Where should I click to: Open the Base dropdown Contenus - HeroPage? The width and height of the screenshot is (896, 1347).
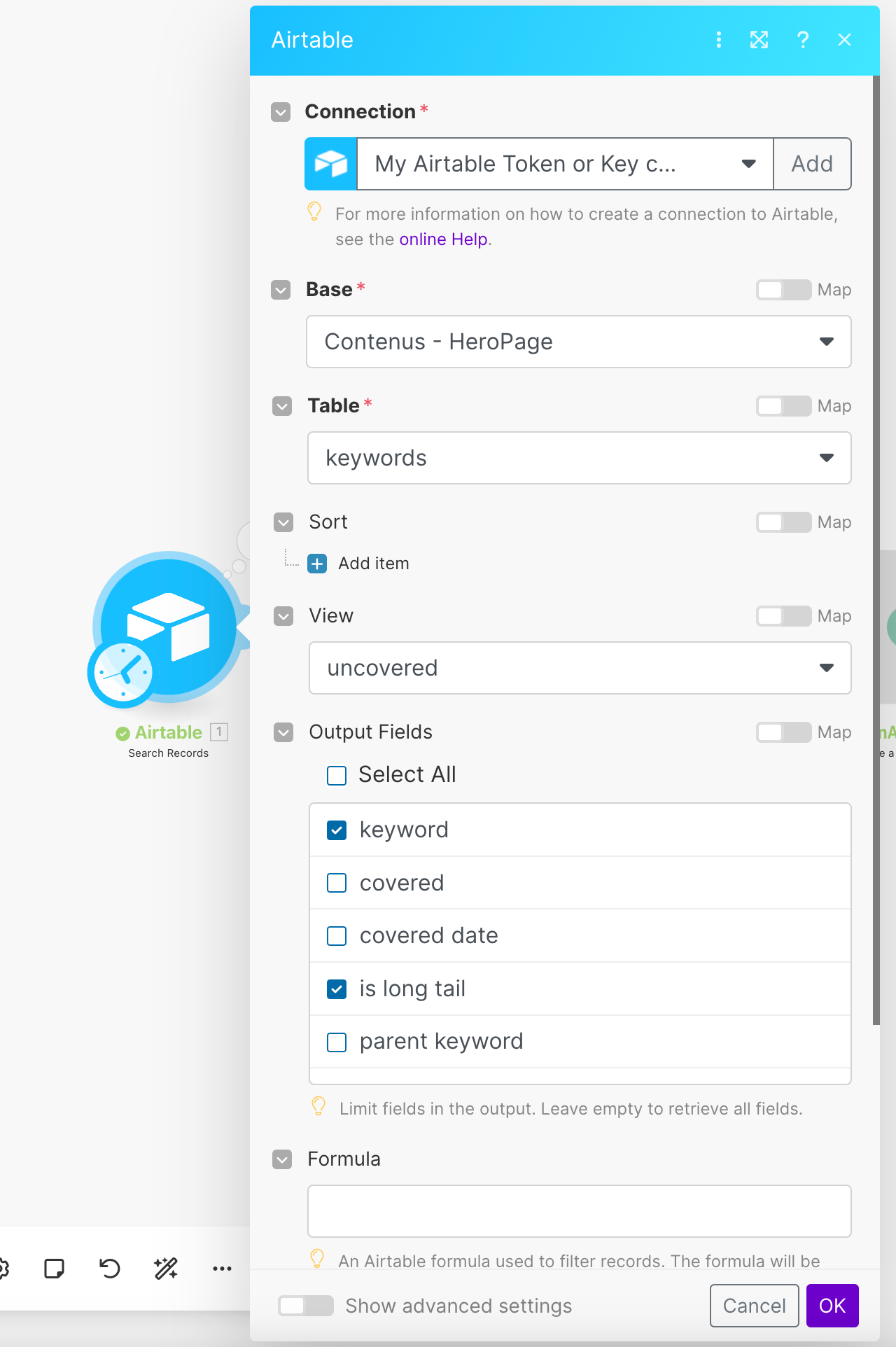(x=579, y=342)
